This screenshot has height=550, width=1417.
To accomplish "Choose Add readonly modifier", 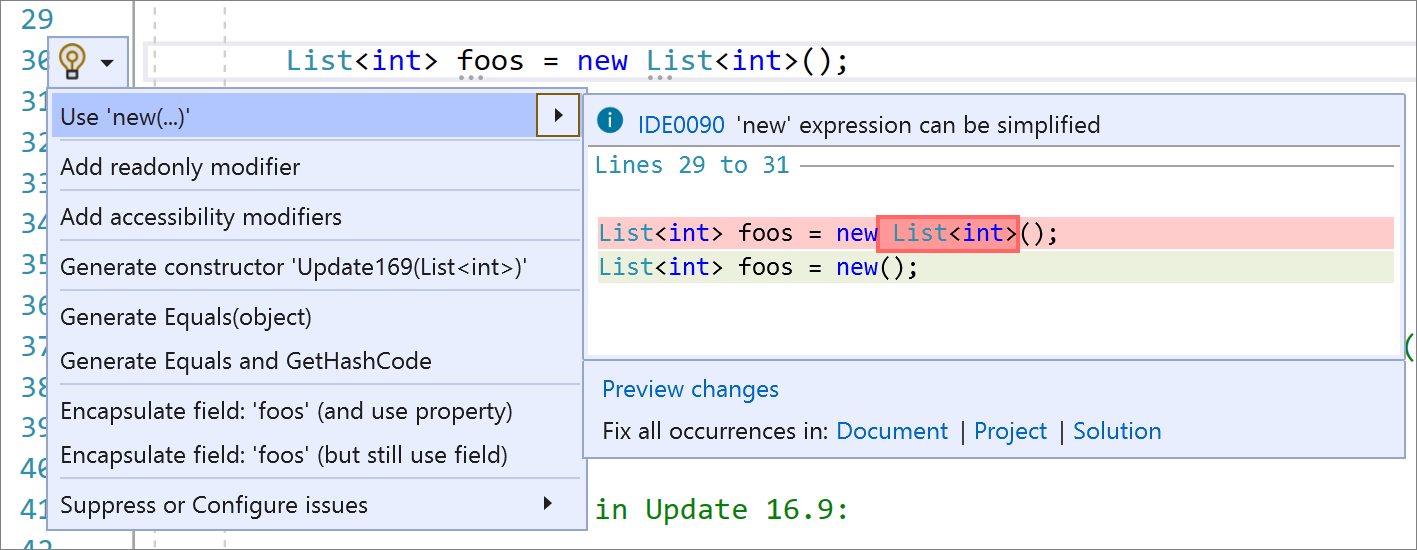I will (x=316, y=167).
